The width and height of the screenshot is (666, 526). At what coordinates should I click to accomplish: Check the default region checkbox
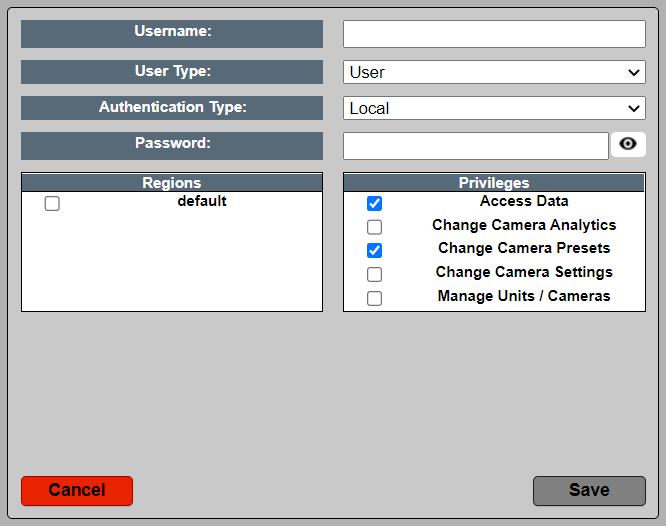(x=52, y=203)
